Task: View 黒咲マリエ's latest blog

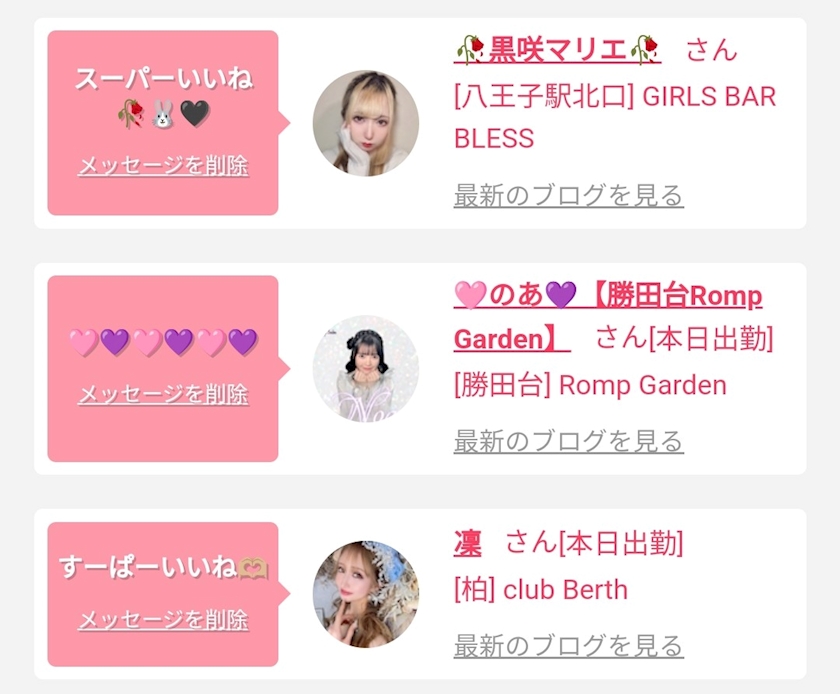Action: [568, 195]
